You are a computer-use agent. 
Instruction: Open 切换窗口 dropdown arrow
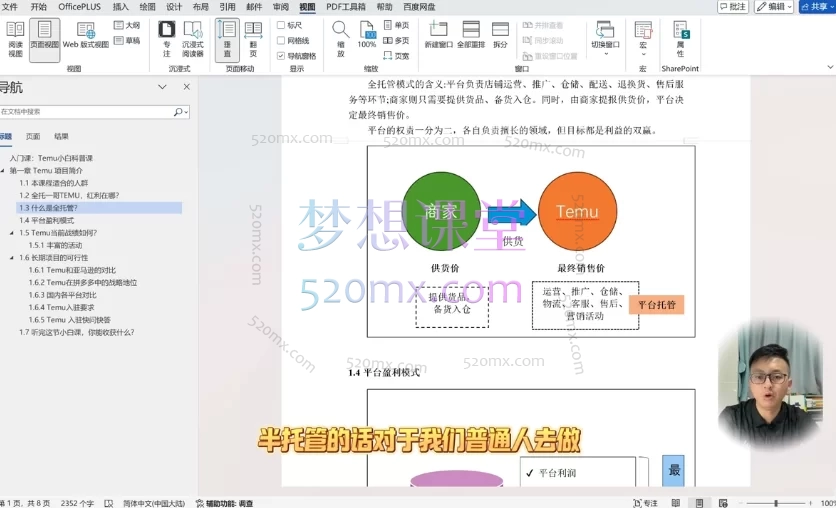click(606, 54)
